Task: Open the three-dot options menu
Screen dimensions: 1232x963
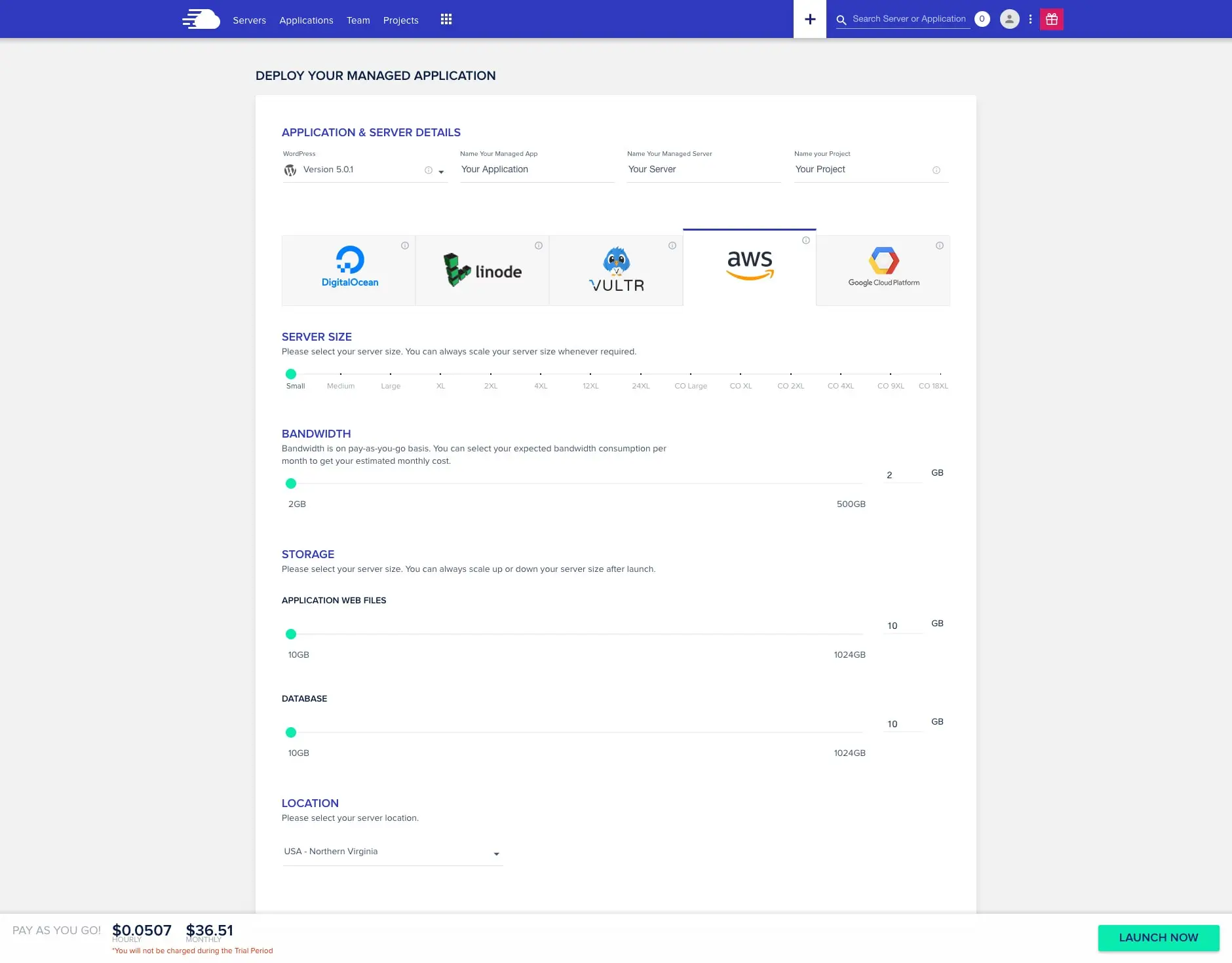Action: click(x=1031, y=19)
